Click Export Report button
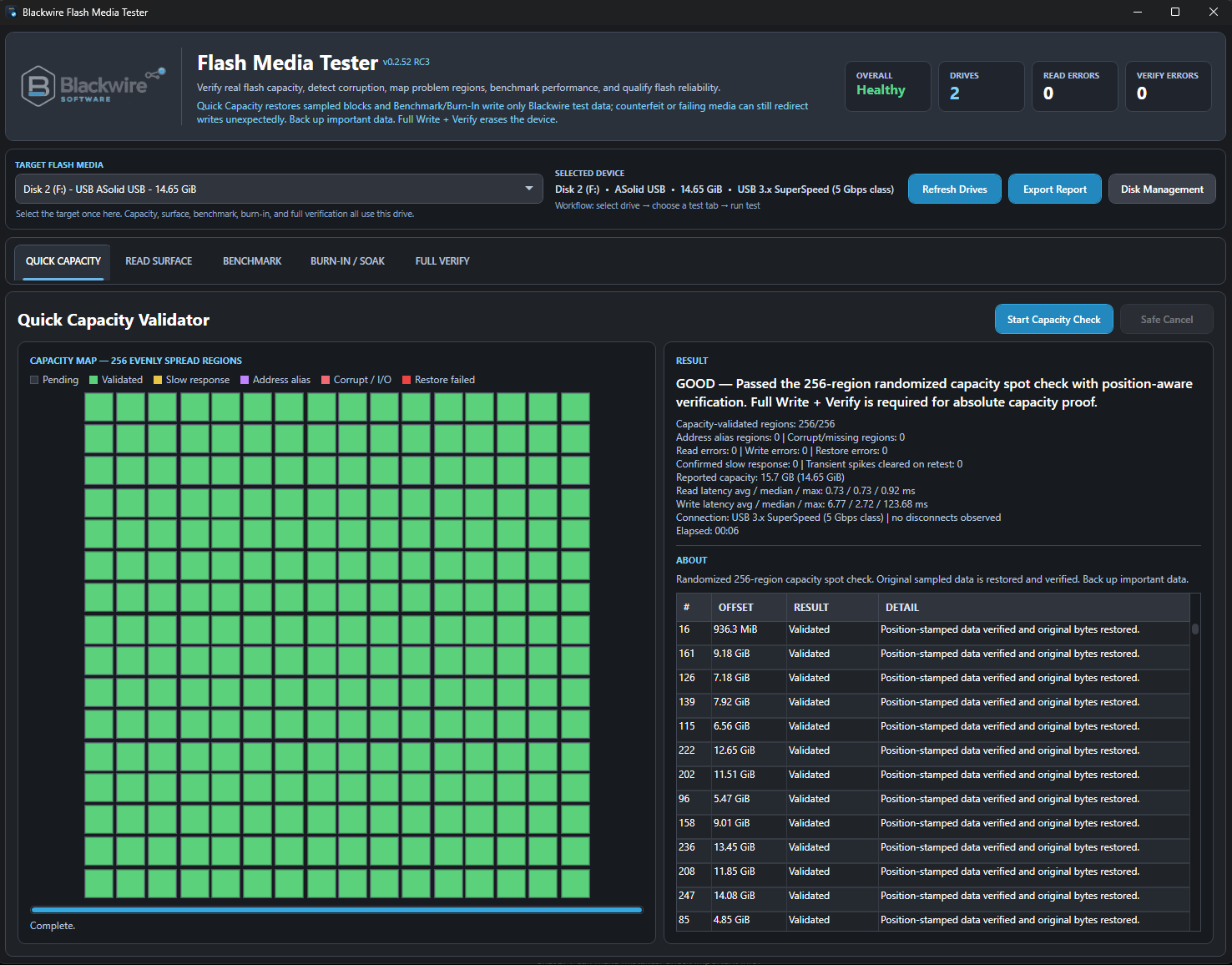 point(1055,189)
